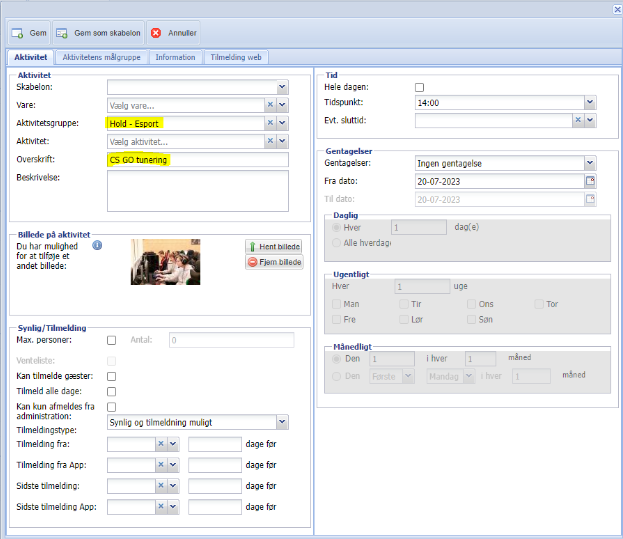Clear the Vare field with X icon
The width and height of the screenshot is (623, 539).
(270, 105)
